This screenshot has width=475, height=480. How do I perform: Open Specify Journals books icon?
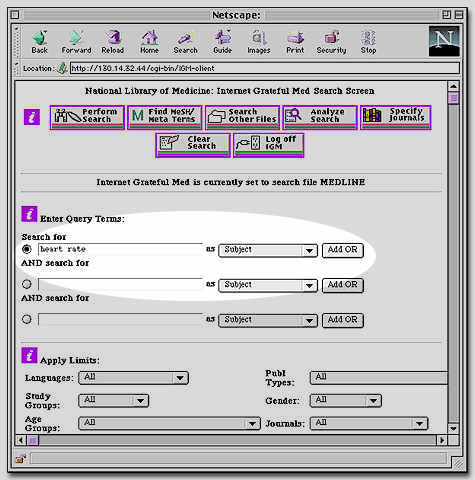[396, 117]
